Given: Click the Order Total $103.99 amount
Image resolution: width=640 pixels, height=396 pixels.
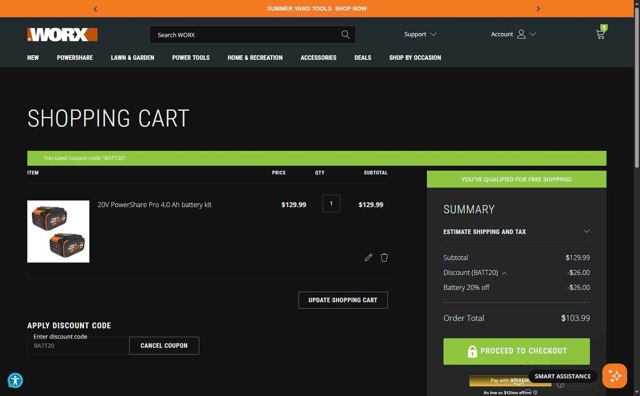Looking at the screenshot, I should click(x=575, y=318).
